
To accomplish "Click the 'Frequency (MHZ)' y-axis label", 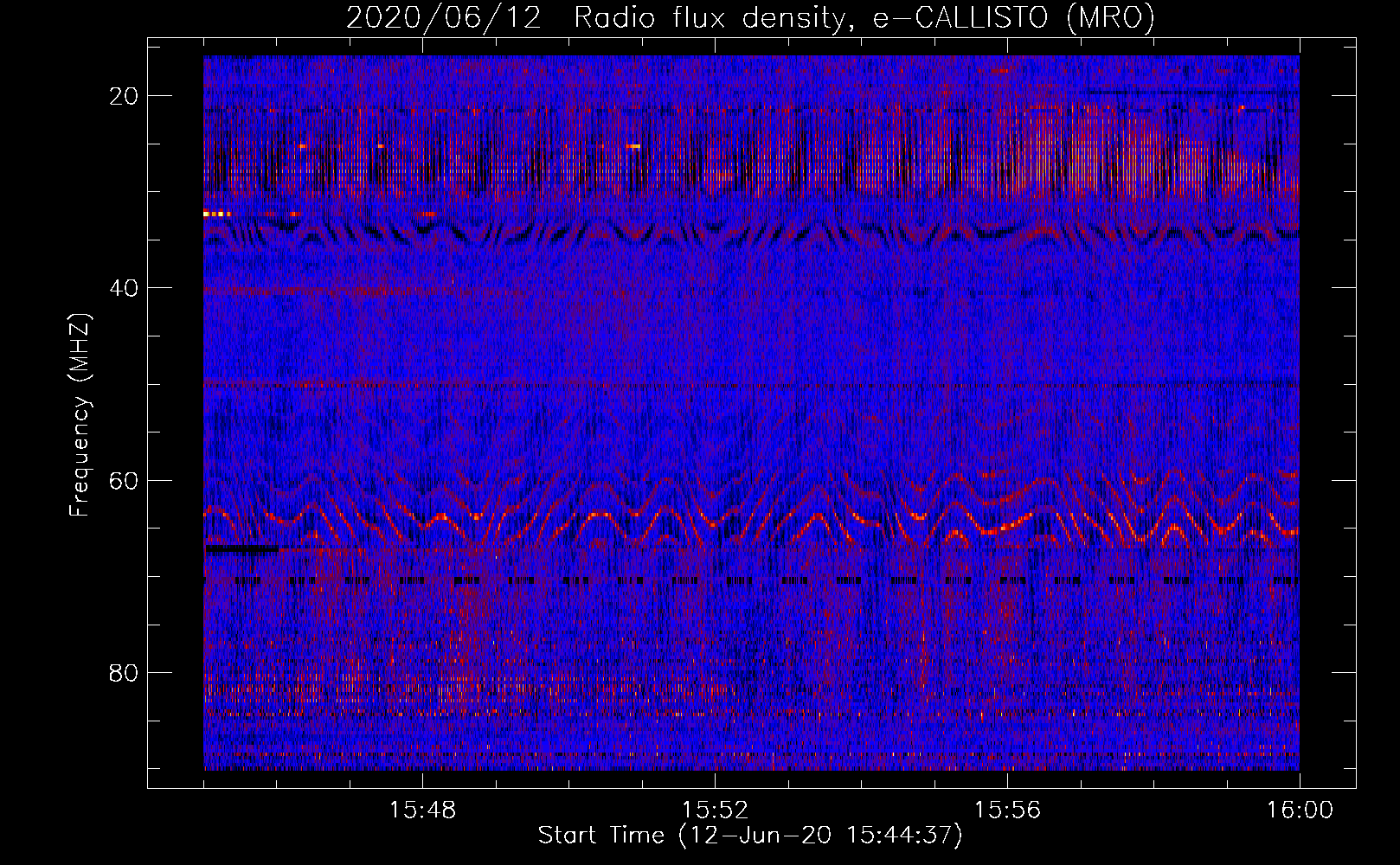I will pyautogui.click(x=80, y=415).
